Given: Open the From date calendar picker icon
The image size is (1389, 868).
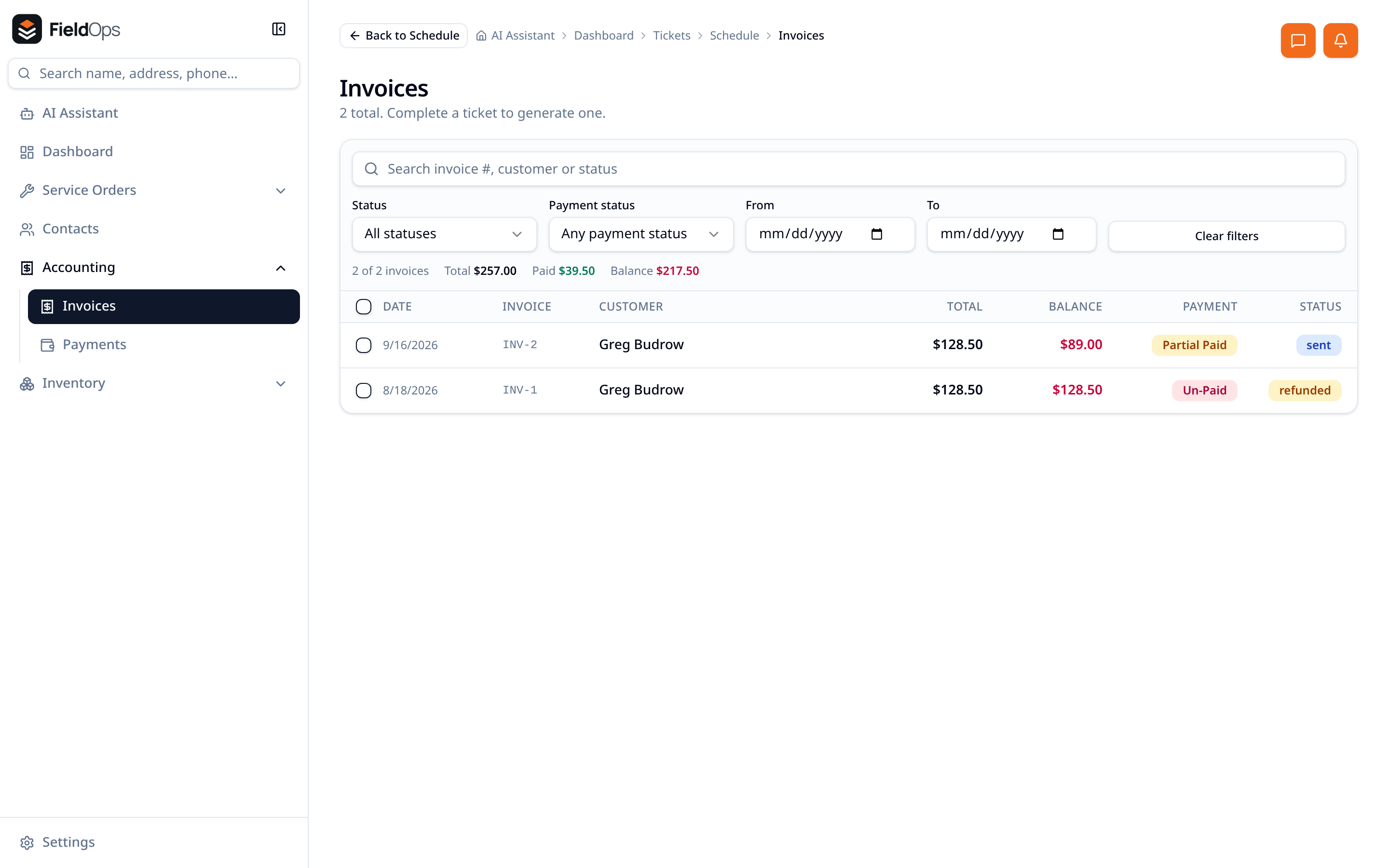Looking at the screenshot, I should coord(876,234).
